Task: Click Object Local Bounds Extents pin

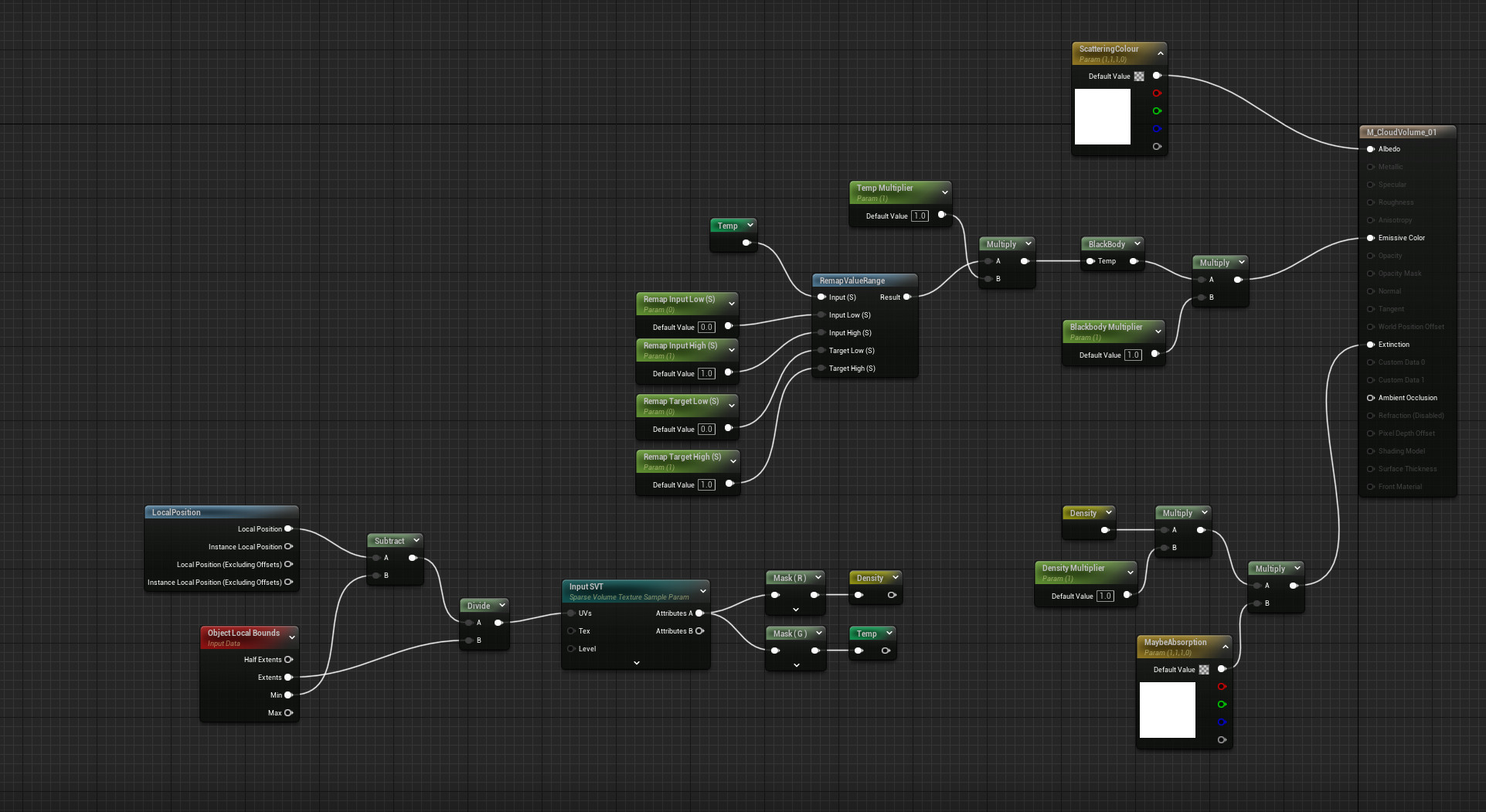Action: (288, 678)
